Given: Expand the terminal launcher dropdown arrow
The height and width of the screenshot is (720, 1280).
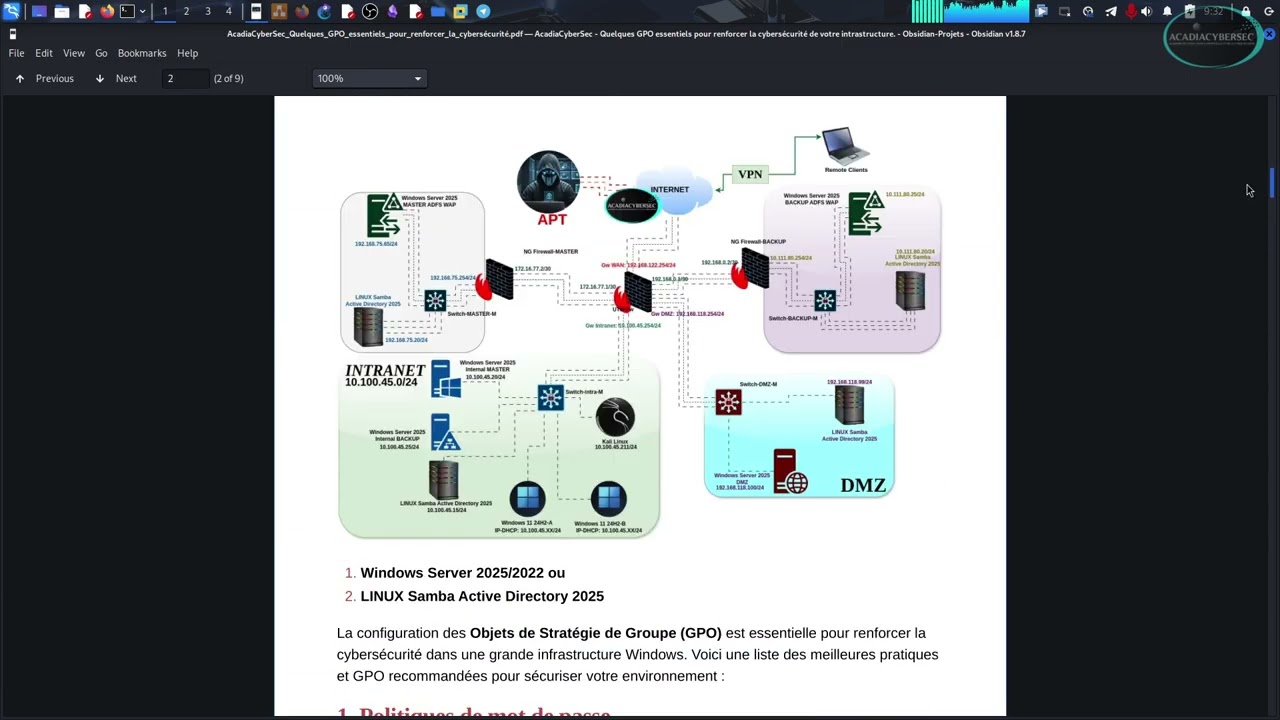Looking at the screenshot, I should 143,11.
